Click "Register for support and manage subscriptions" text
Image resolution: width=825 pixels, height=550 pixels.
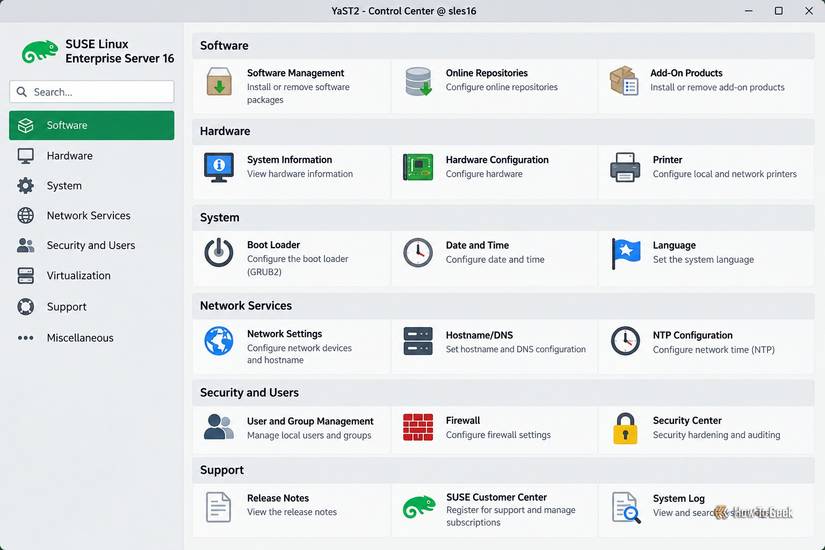click(511, 516)
